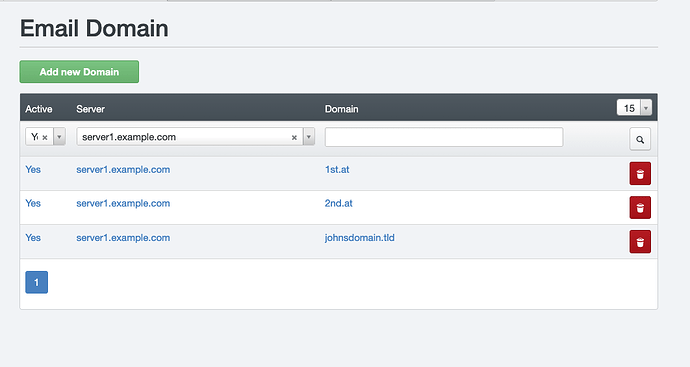Open the 2nd.at domain link
690x367 pixels.
pos(338,203)
